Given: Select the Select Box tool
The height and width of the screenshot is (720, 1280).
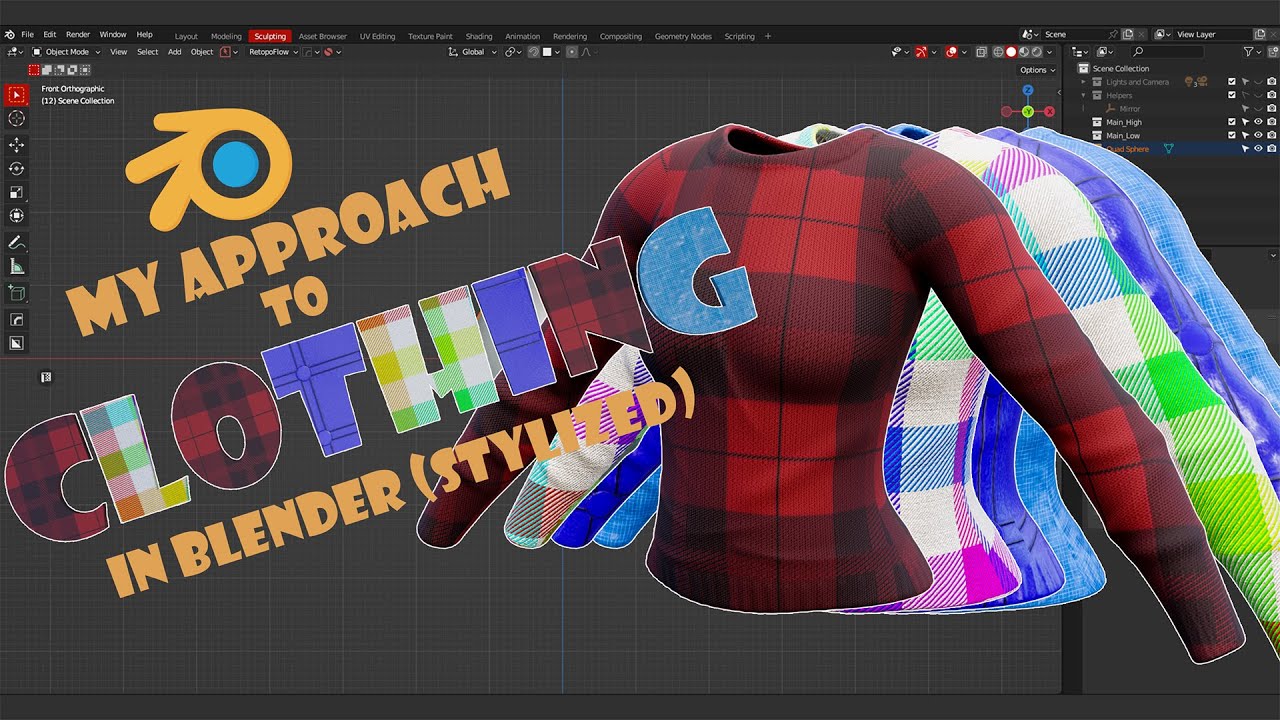Looking at the screenshot, I should pos(16,95).
